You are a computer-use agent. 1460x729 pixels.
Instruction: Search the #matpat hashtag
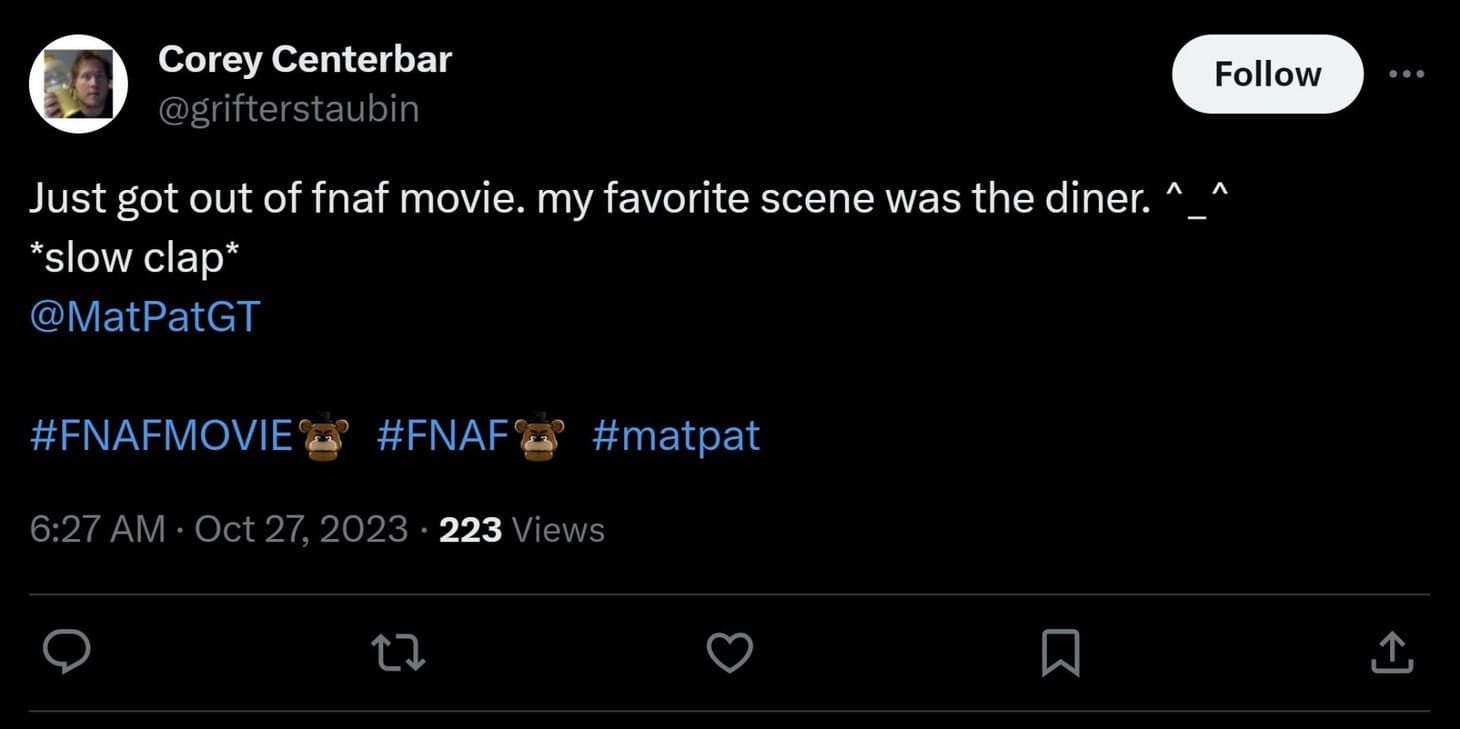(676, 433)
